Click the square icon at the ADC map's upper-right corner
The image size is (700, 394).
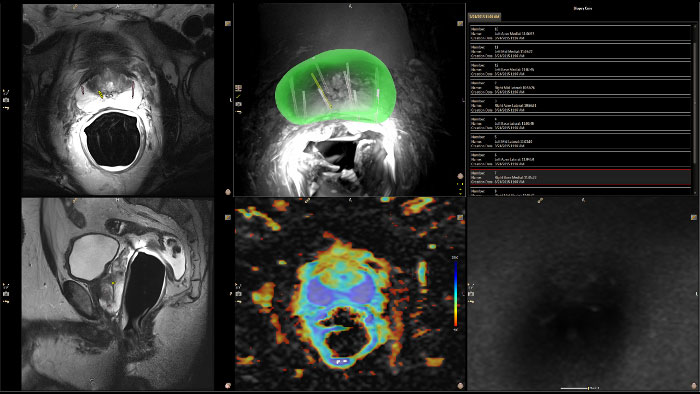[460, 217]
